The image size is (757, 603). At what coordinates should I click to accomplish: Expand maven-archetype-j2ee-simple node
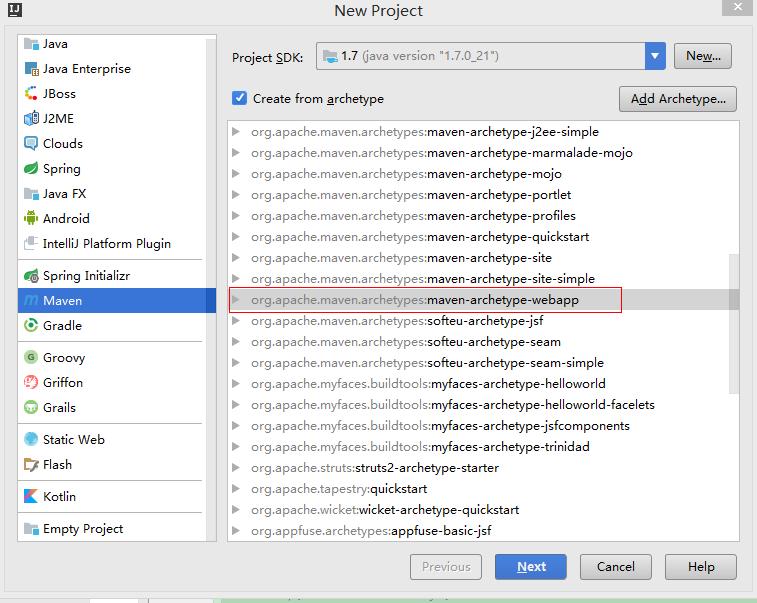click(236, 131)
